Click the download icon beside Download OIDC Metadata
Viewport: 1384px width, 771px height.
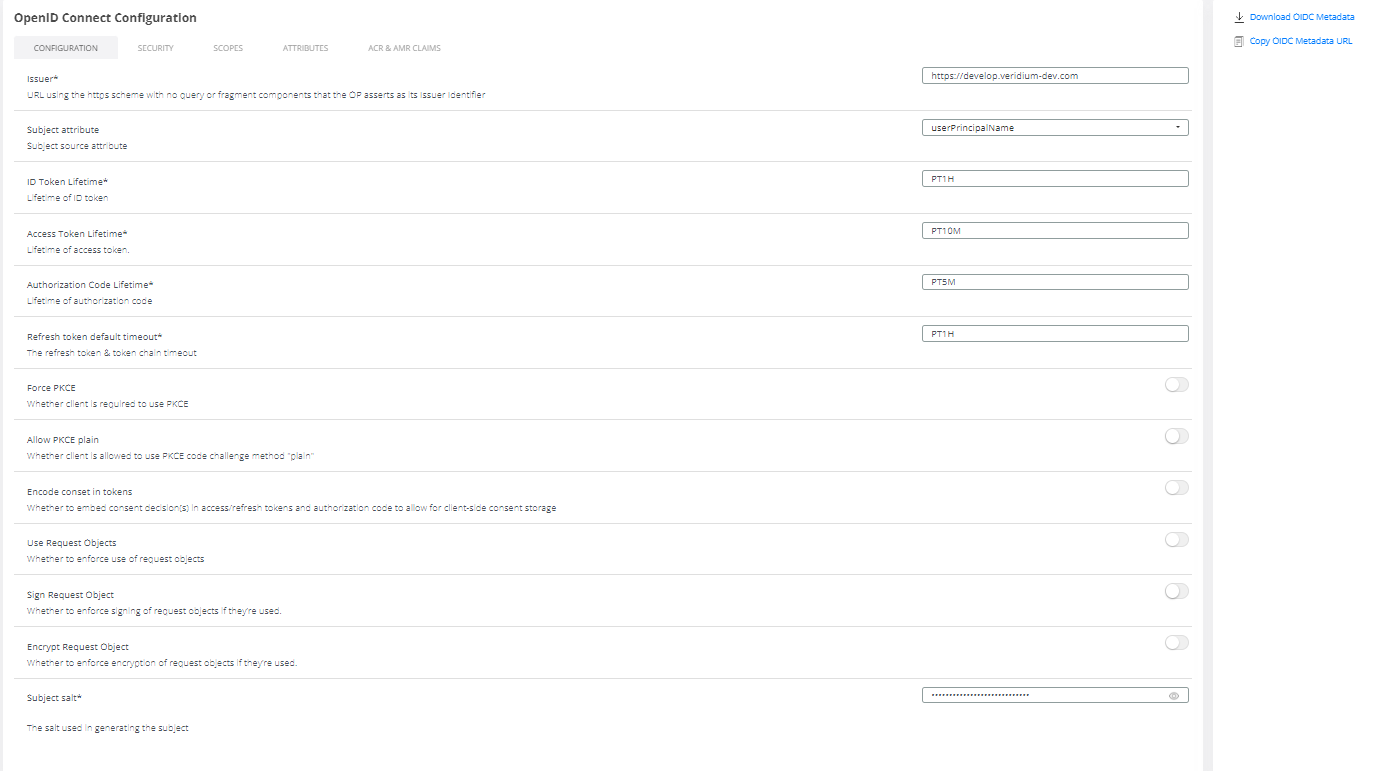tap(1239, 17)
